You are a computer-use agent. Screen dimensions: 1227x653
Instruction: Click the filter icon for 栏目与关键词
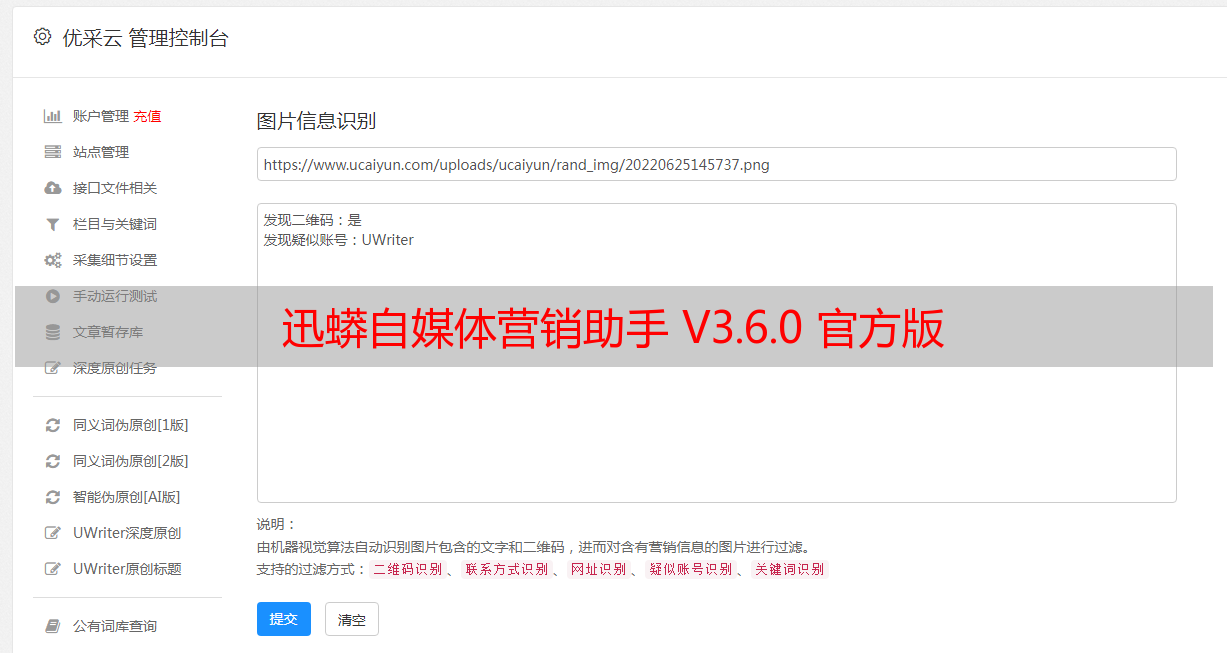[x=53, y=224]
